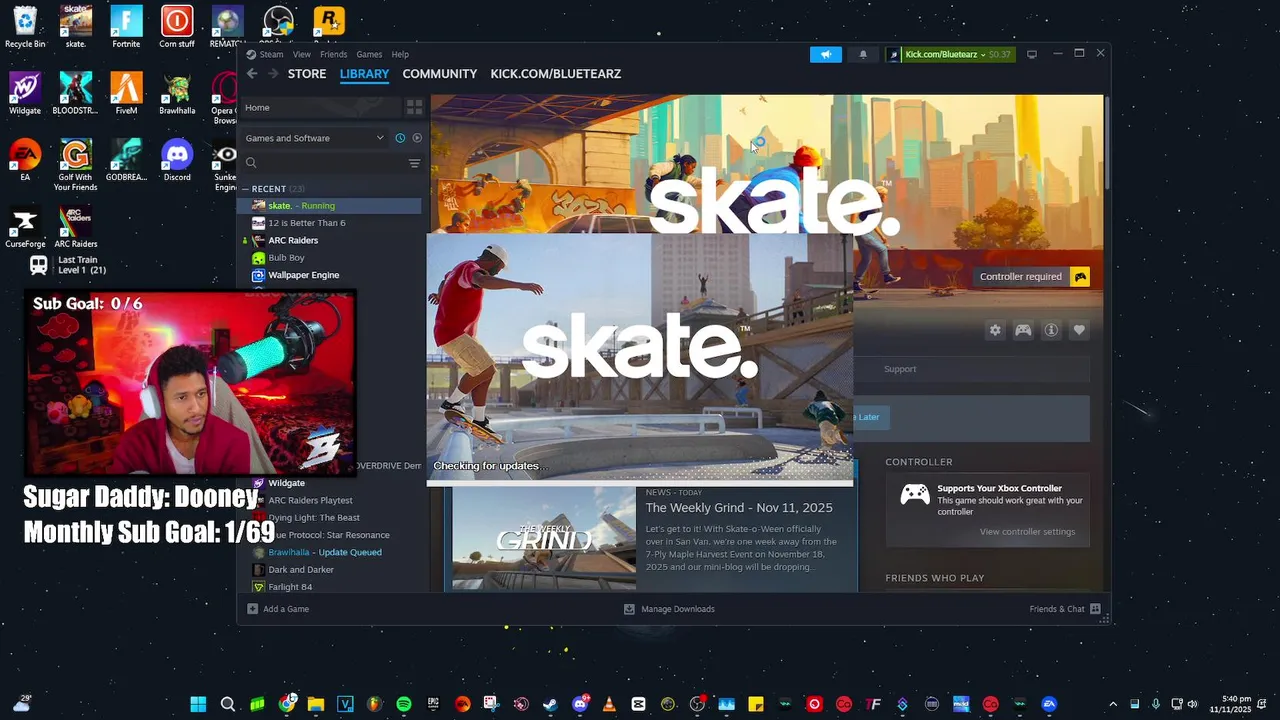Click Add a Game

(x=278, y=609)
